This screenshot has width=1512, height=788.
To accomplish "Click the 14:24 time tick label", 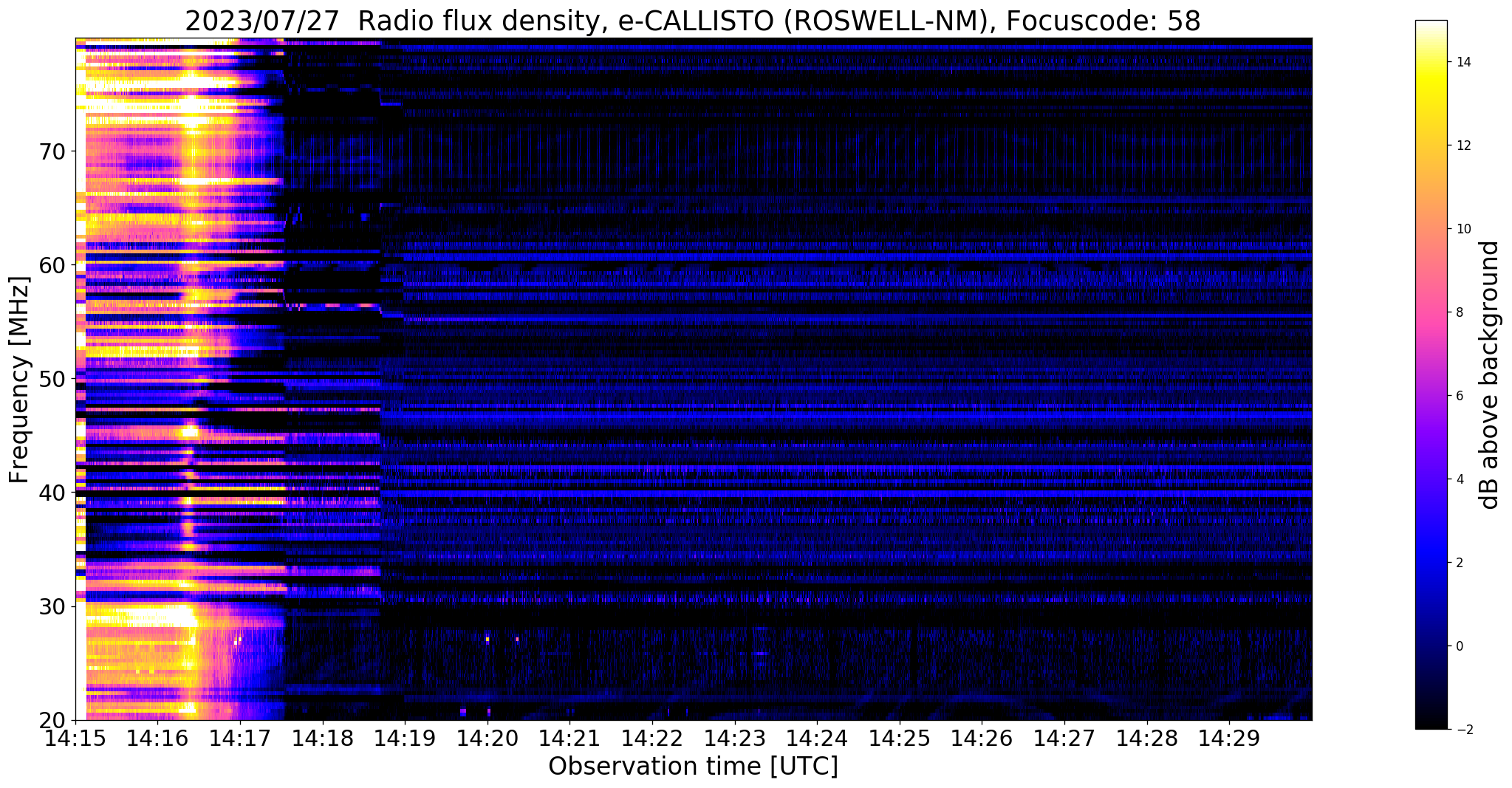I will coord(817,738).
